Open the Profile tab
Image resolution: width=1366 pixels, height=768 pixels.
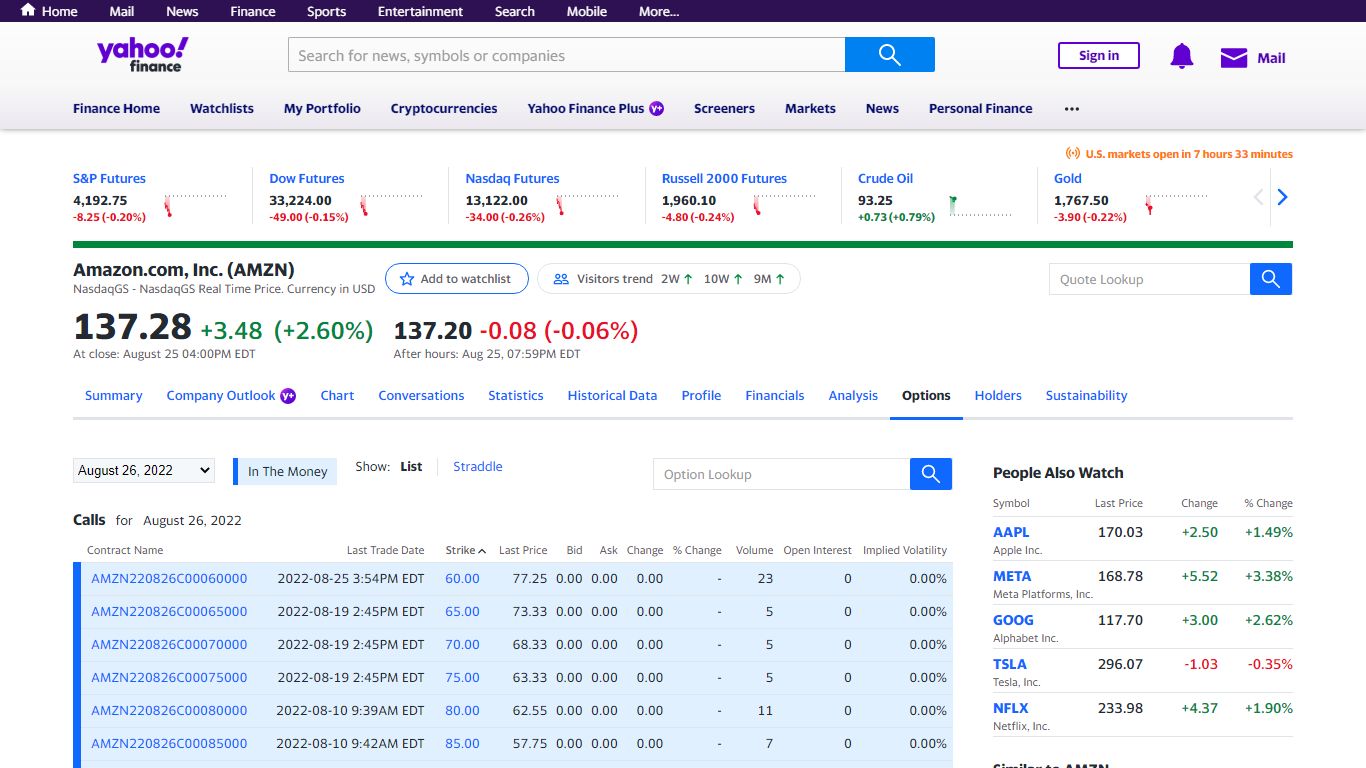point(701,395)
